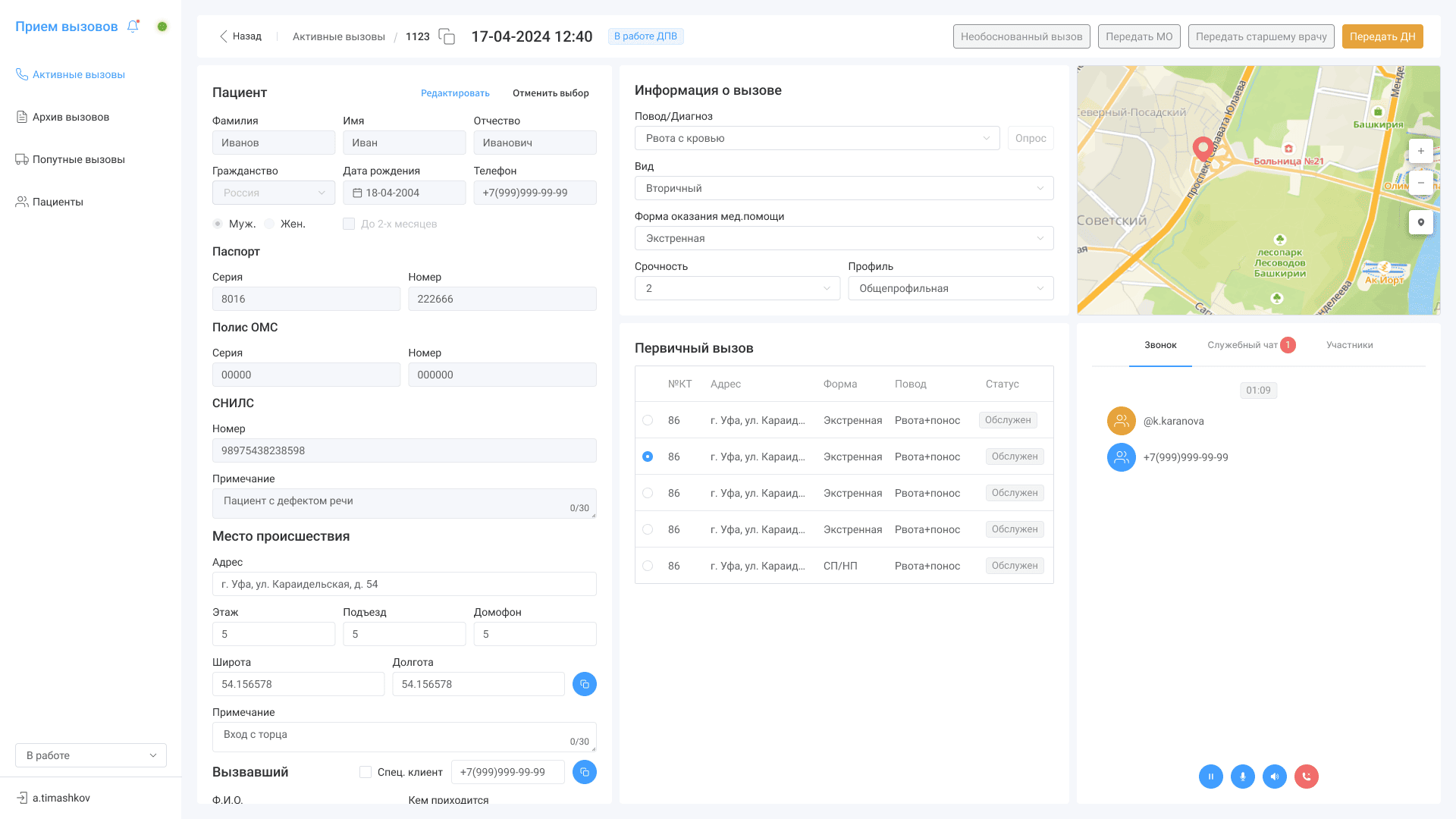Image resolution: width=1456 pixels, height=819 pixels.
Task: Click the Передать ДН button
Action: (1382, 36)
